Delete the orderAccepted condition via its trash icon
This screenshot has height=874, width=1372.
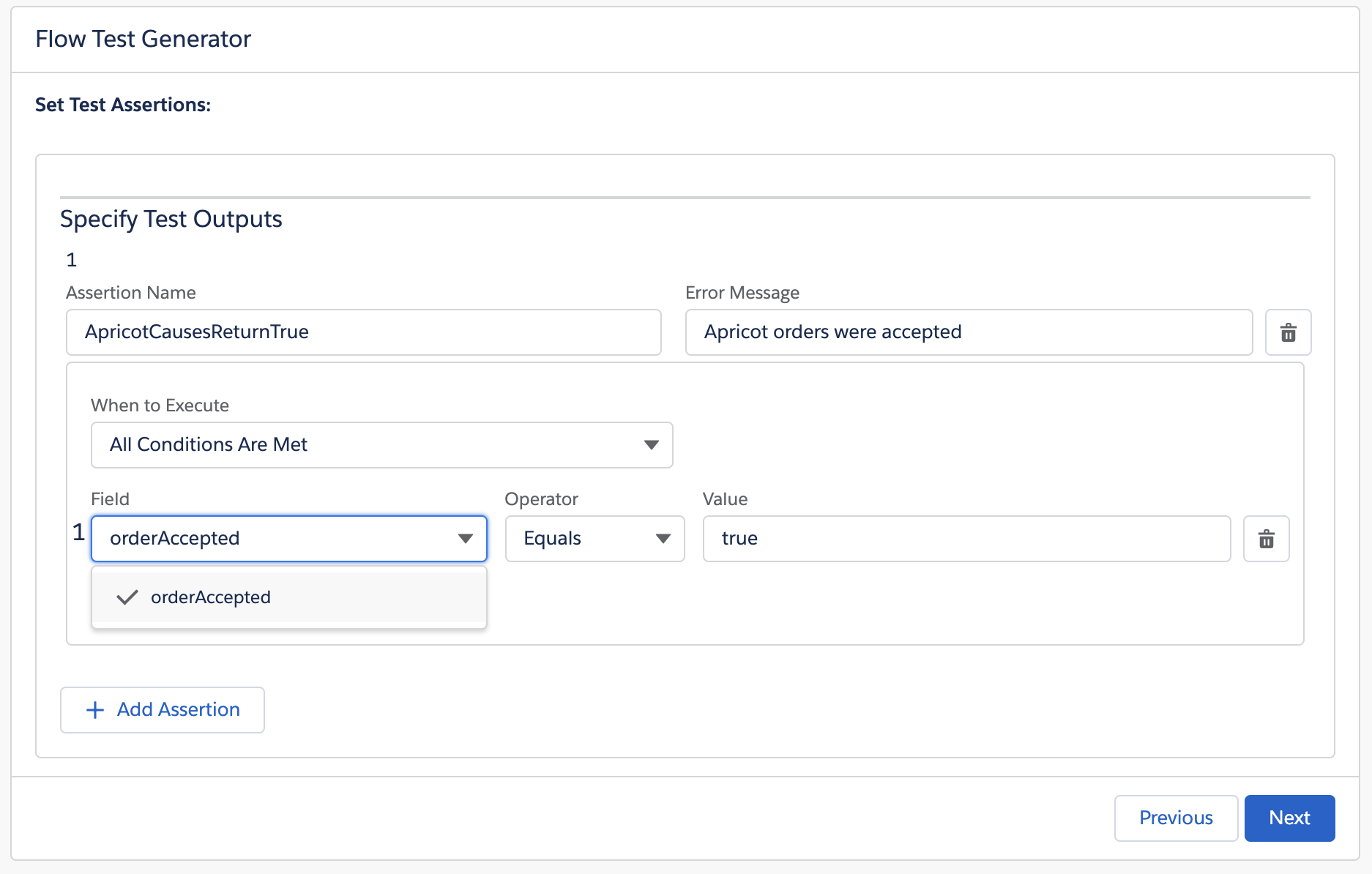click(1266, 539)
